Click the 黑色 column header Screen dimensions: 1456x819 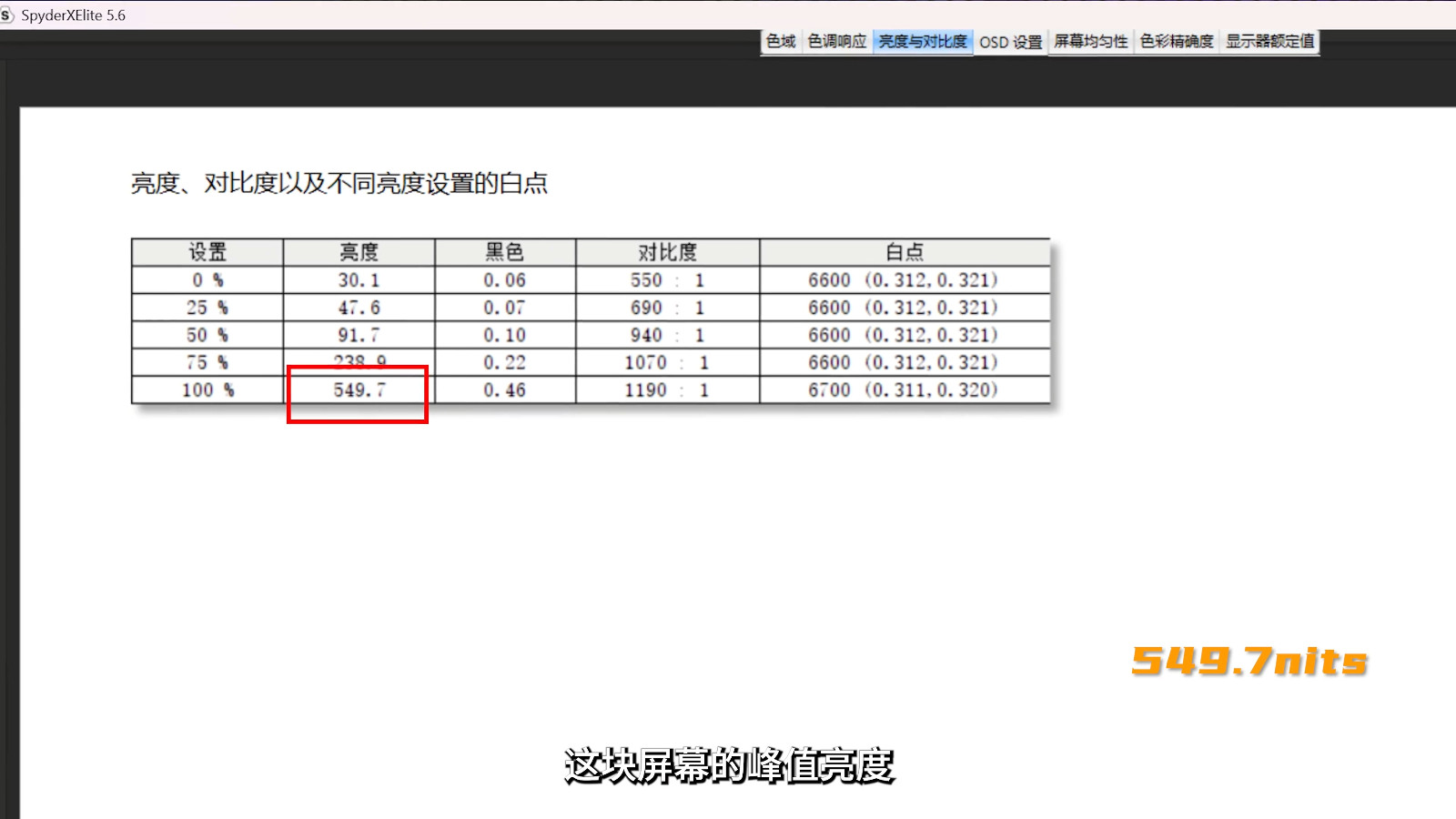point(505,252)
